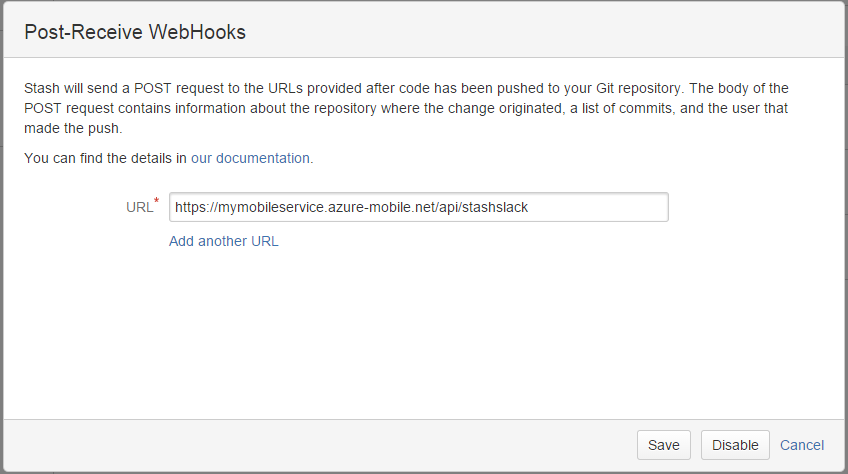Click the empty area below Add another URL
Screen dimensions: 848x474
point(420,330)
